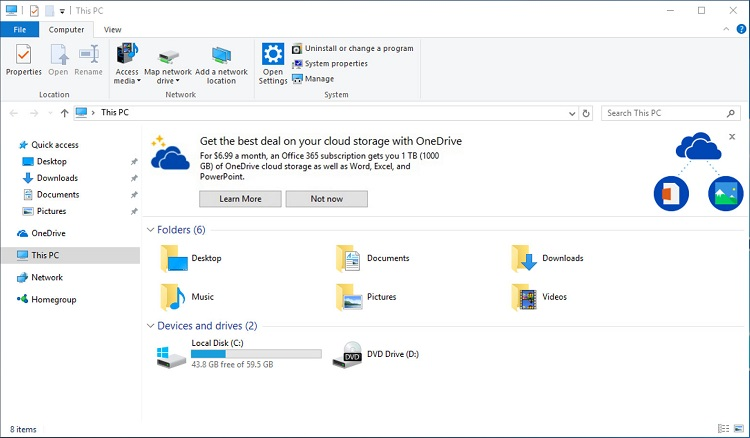Select This PC in navigation pane
The image size is (750, 438).
71,255
